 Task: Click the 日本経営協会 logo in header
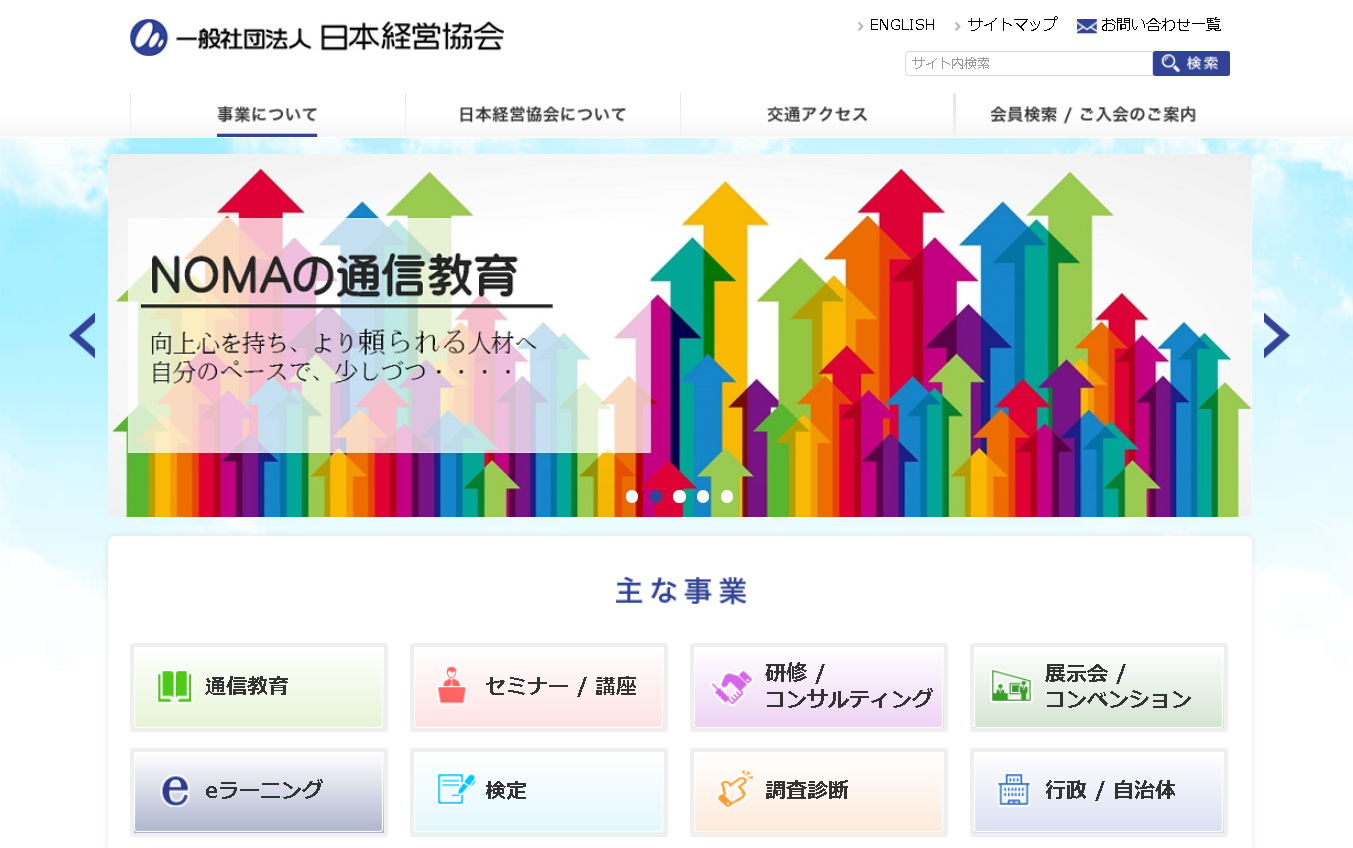(x=317, y=37)
